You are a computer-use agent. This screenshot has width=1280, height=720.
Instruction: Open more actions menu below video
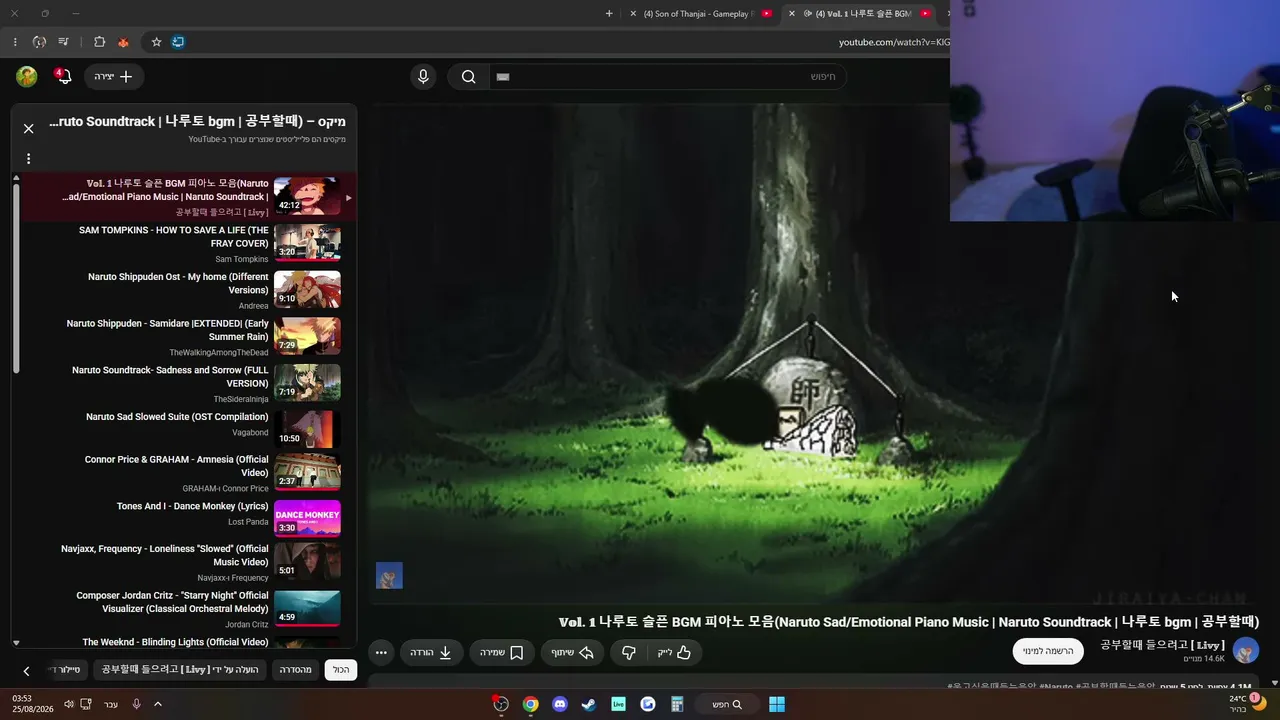pyautogui.click(x=381, y=653)
